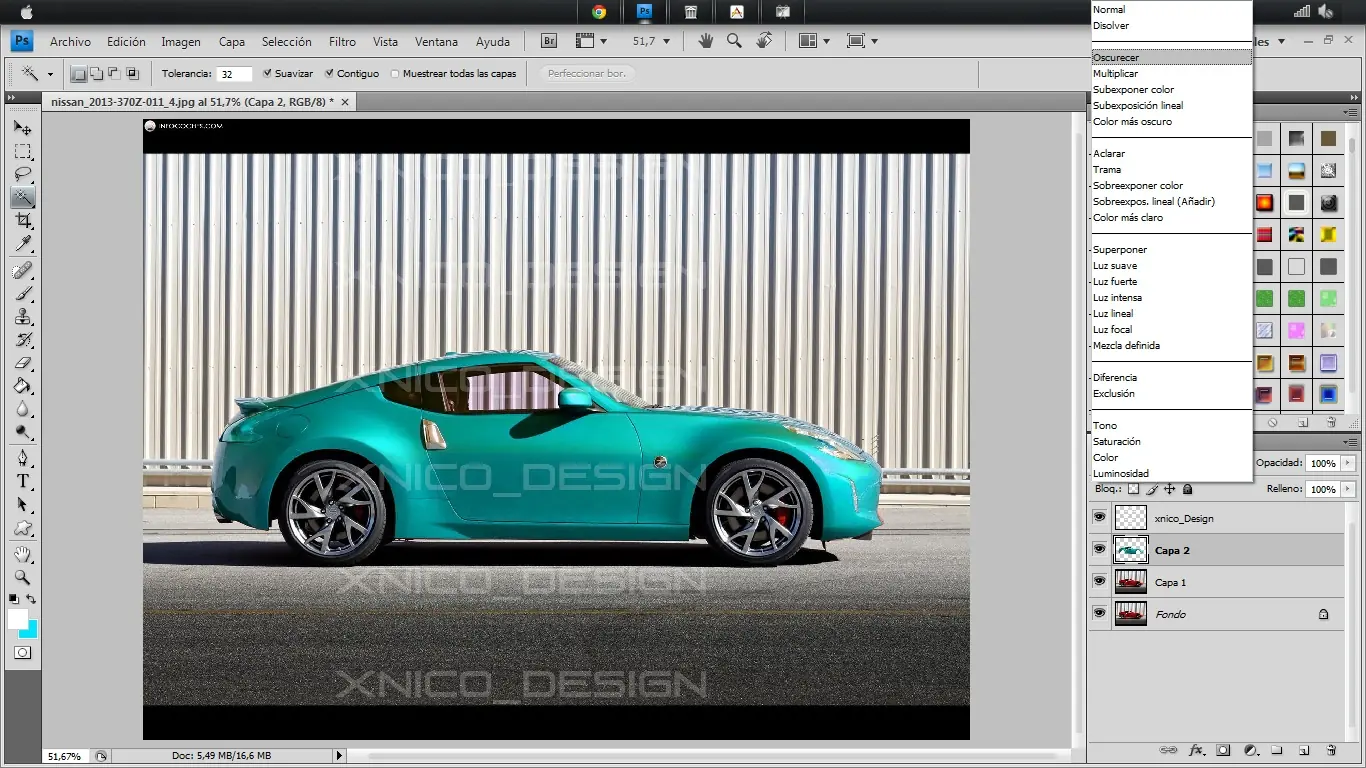
Task: Add a layer mask
Action: [1223, 750]
